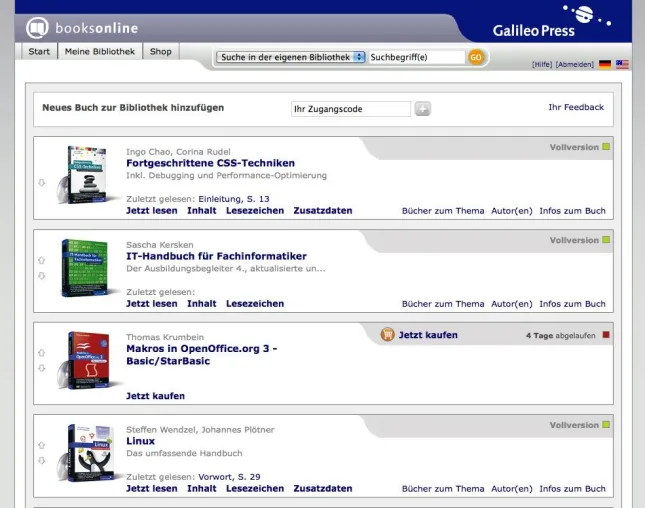The width and height of the screenshot is (645, 508).
Task: Open the Linux title link
Action: [x=140, y=441]
